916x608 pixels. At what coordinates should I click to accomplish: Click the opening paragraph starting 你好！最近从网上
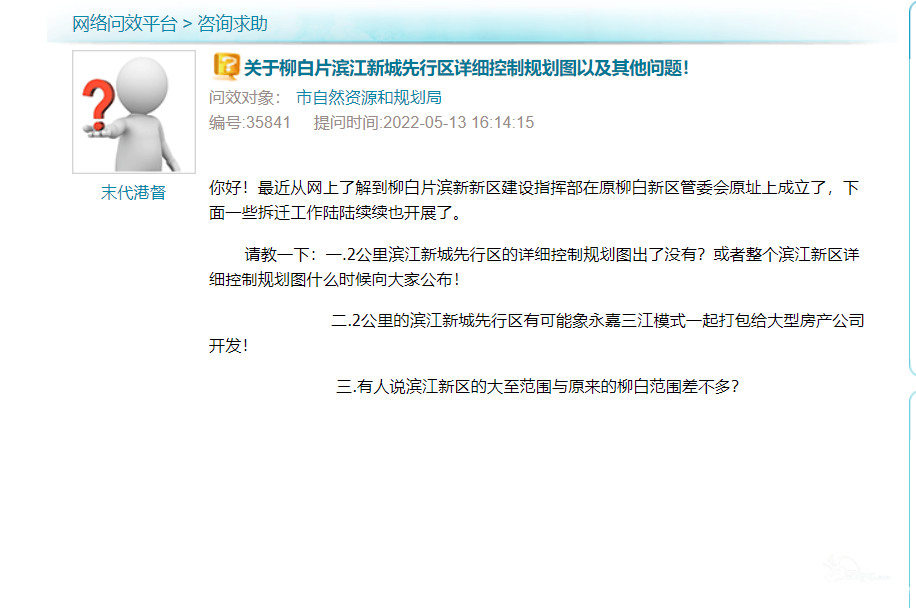coord(534,200)
